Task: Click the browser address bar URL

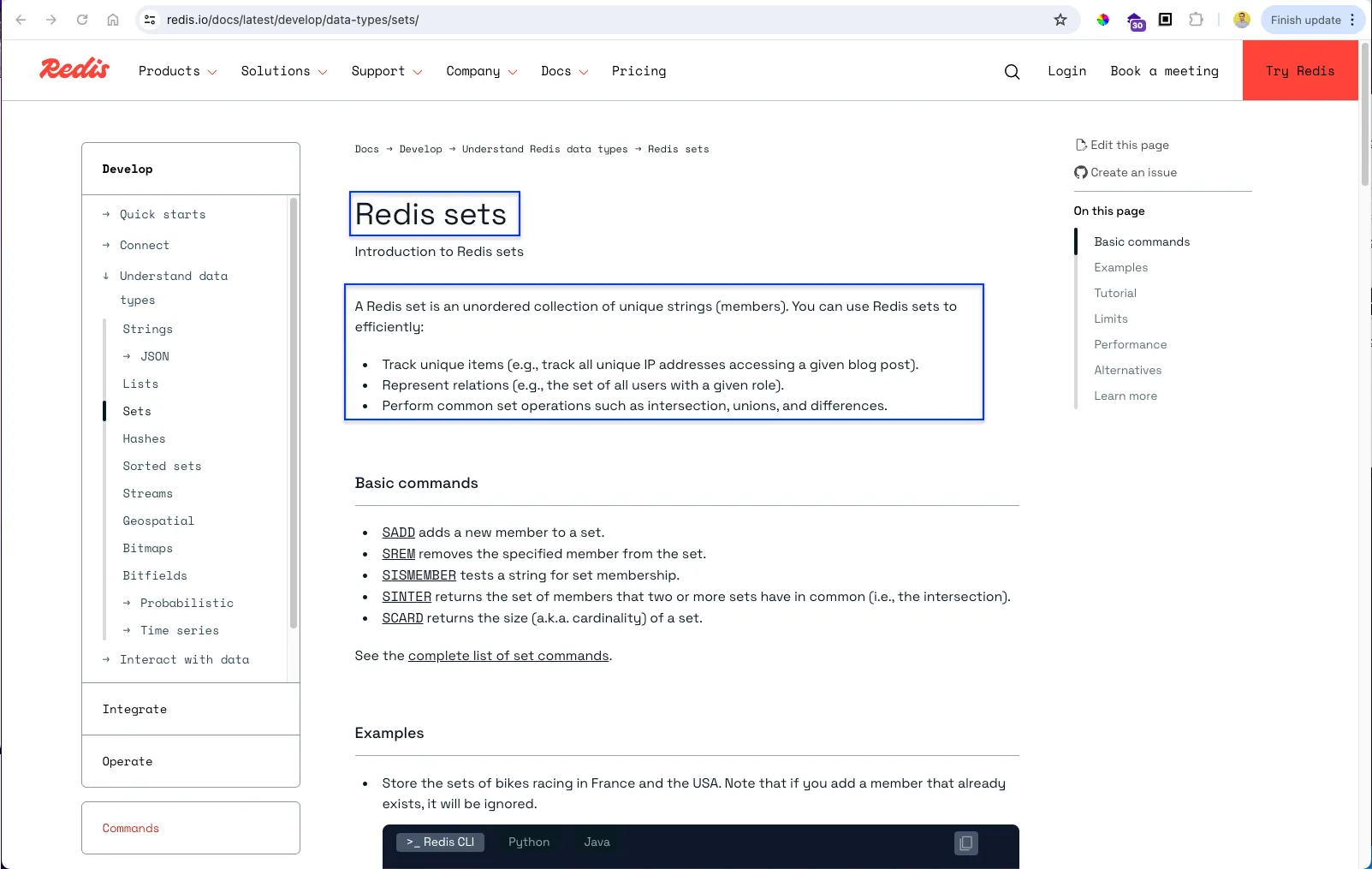Action: point(293,20)
